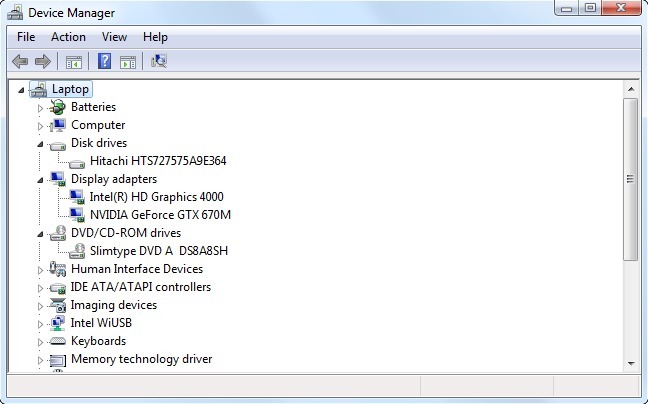Select Hitachi HTS727575A9E364 text
This screenshot has height=404, width=648.
pos(158,161)
